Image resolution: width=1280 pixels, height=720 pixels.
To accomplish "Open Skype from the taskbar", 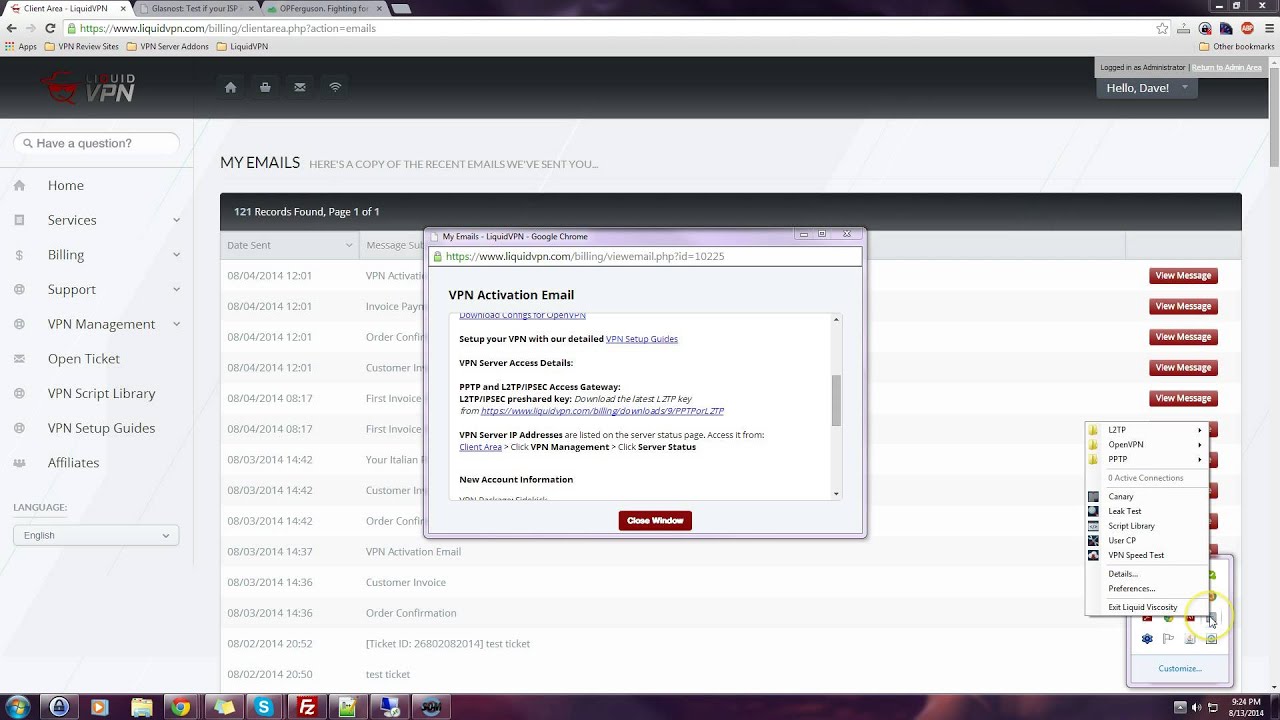I will [x=264, y=707].
